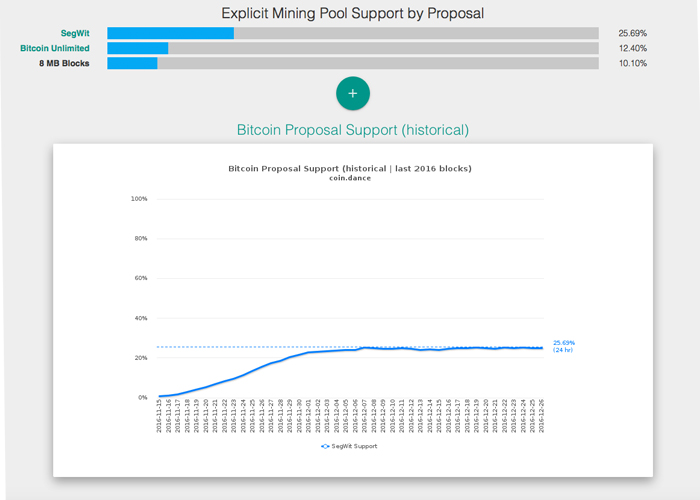Screen dimensions: 700x500
Task: Click the 2016-12-01 x-axis date label
Action: (308, 416)
